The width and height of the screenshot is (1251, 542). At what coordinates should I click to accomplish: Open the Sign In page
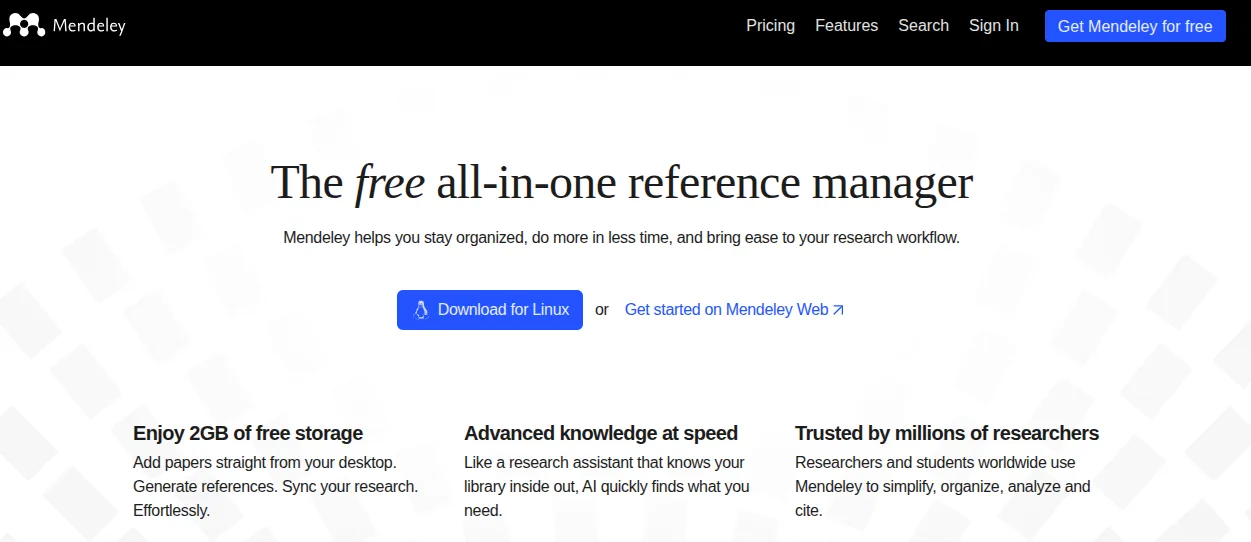(993, 26)
